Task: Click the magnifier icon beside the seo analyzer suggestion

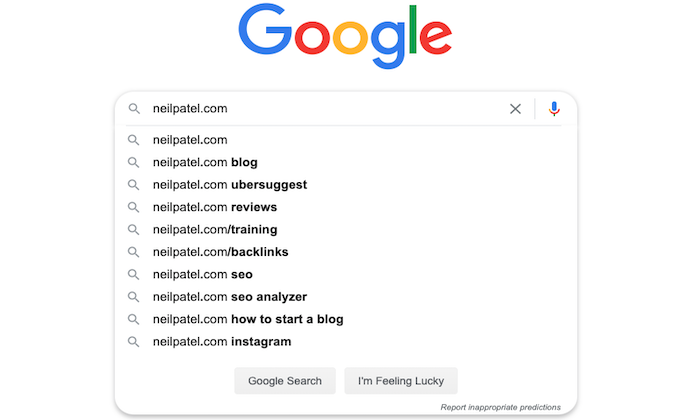Action: [134, 297]
